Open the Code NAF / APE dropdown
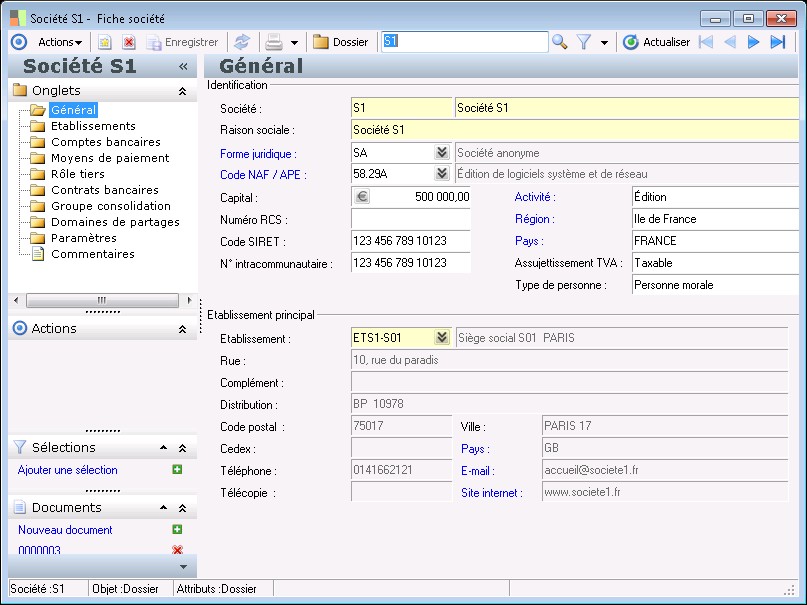The image size is (807, 605). (441, 175)
